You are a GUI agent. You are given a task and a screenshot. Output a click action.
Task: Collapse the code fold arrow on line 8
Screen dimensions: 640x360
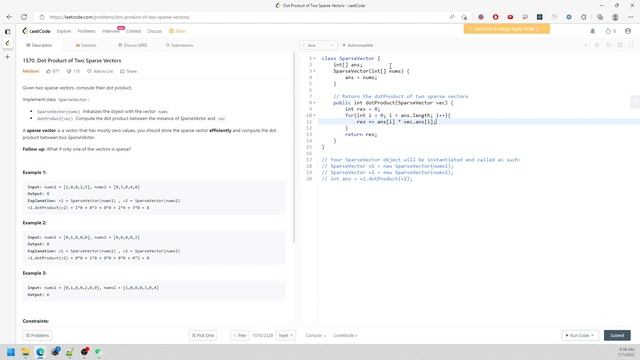tap(315, 103)
